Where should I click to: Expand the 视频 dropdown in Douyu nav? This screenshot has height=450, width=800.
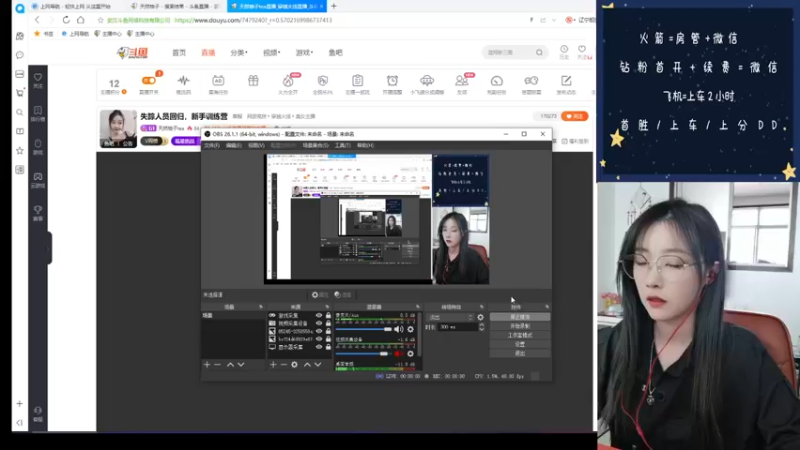click(x=271, y=53)
